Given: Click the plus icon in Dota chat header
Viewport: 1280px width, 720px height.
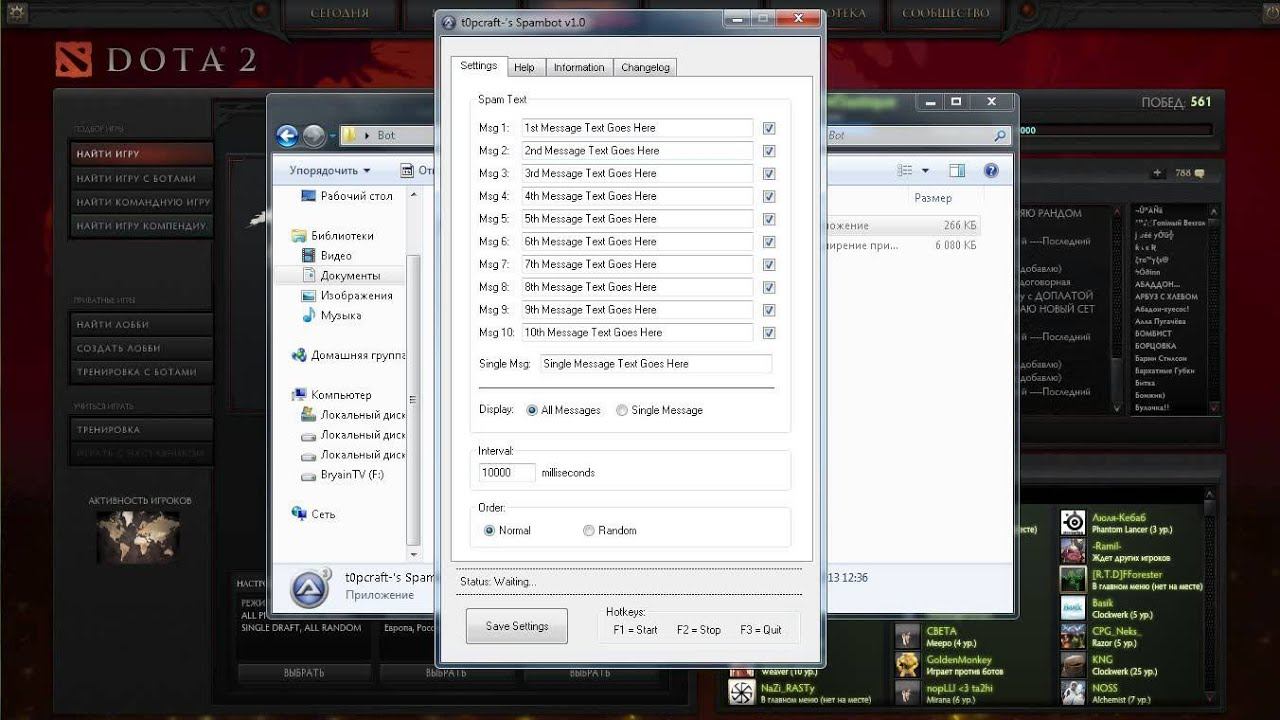Looking at the screenshot, I should point(1158,173).
